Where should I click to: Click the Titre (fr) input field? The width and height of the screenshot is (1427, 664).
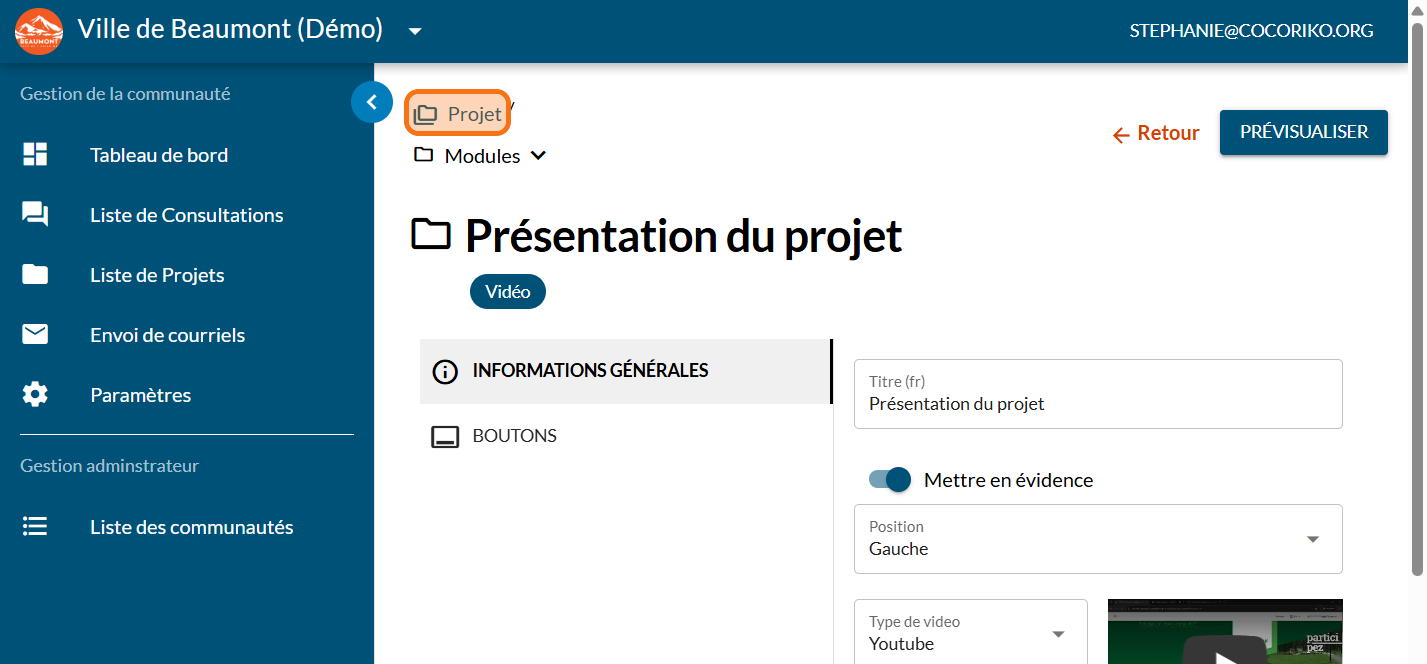[1097, 404]
